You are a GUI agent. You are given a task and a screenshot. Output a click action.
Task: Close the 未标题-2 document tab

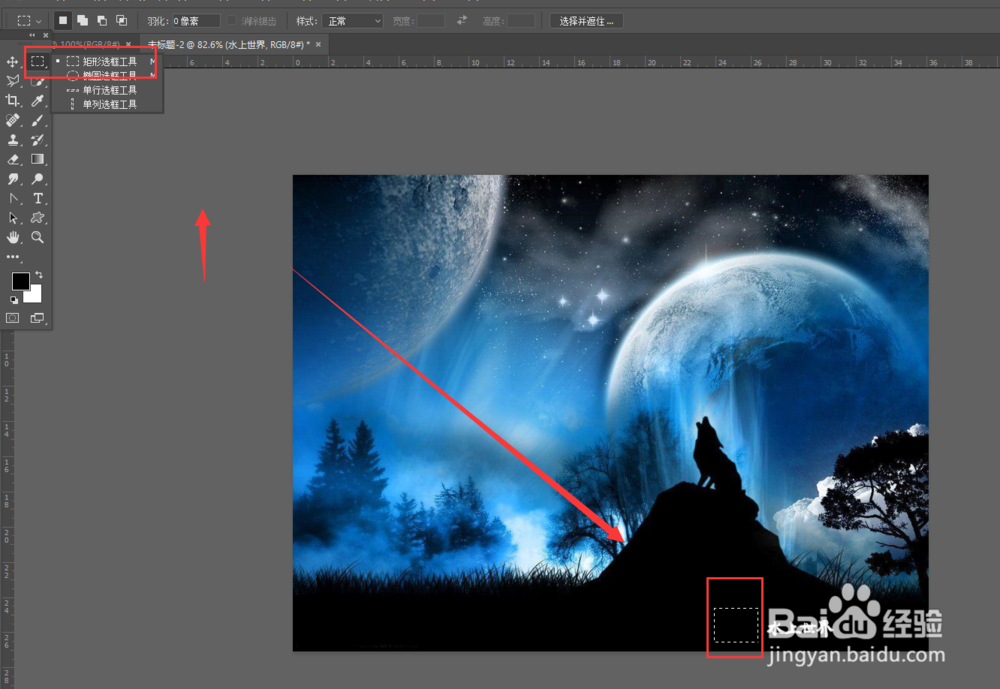pos(318,45)
